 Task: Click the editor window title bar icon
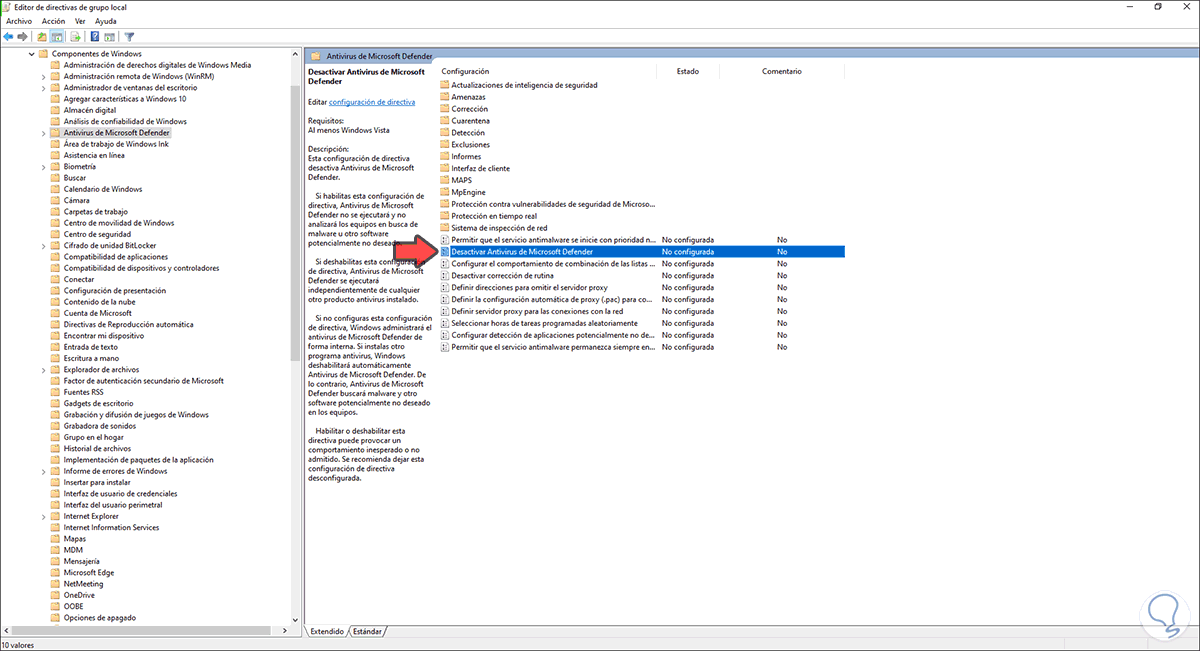coord(8,7)
